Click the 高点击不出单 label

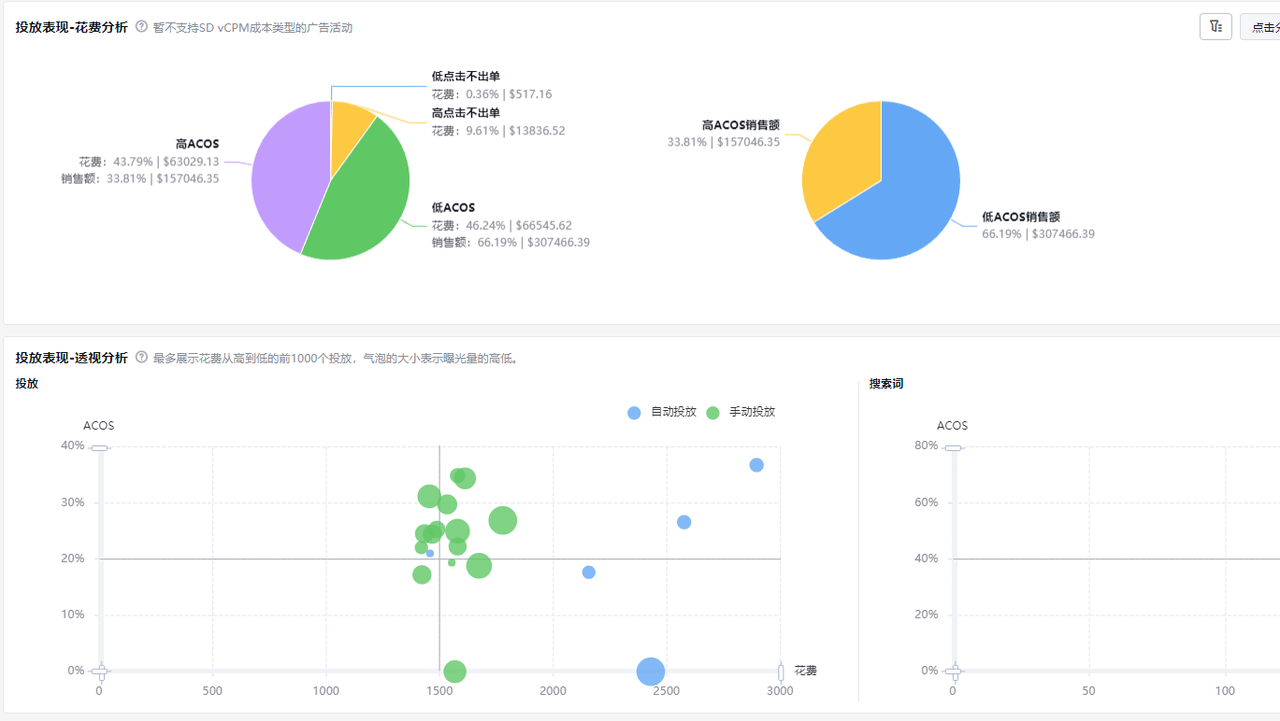point(466,113)
